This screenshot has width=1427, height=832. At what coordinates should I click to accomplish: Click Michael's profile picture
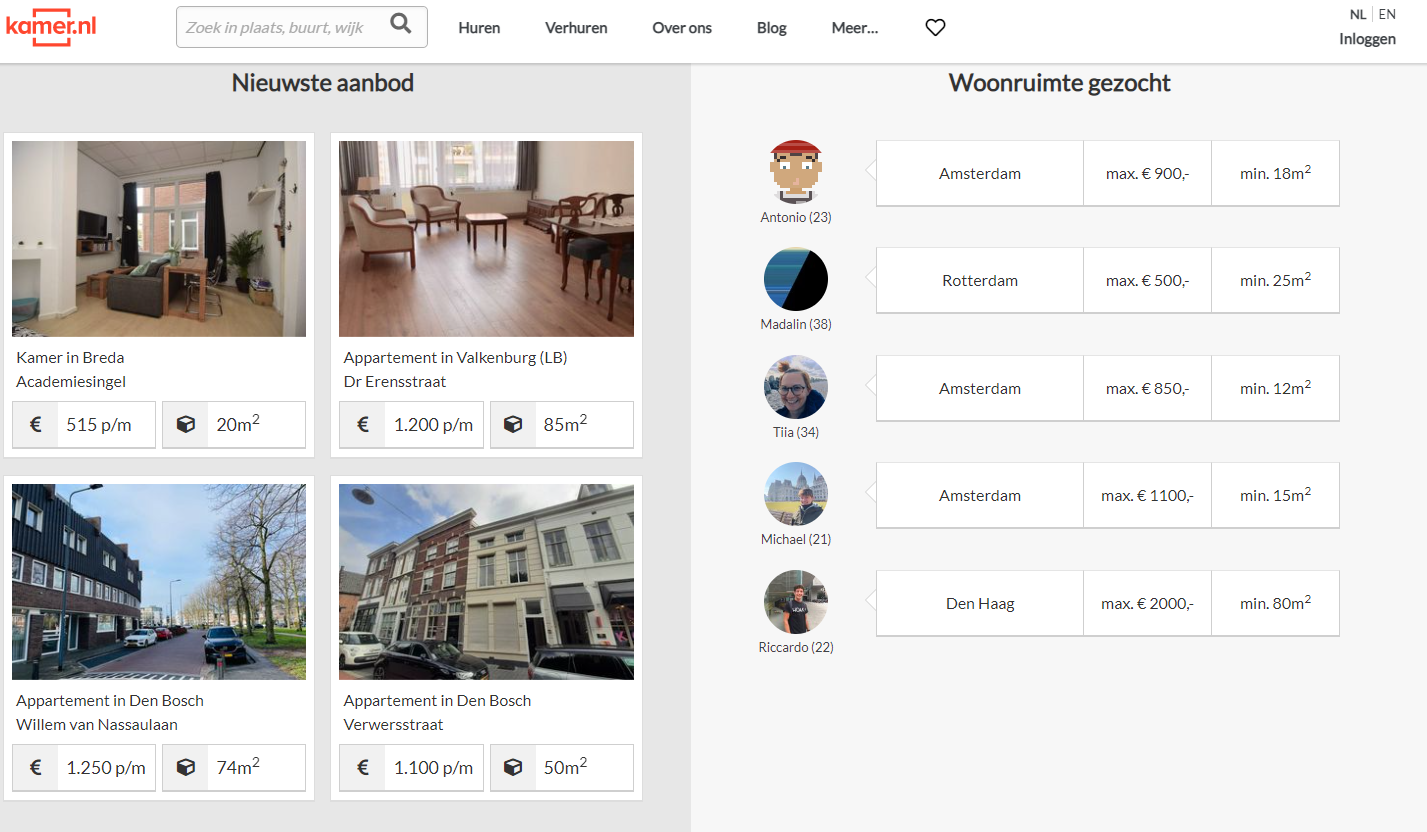[x=795, y=494]
